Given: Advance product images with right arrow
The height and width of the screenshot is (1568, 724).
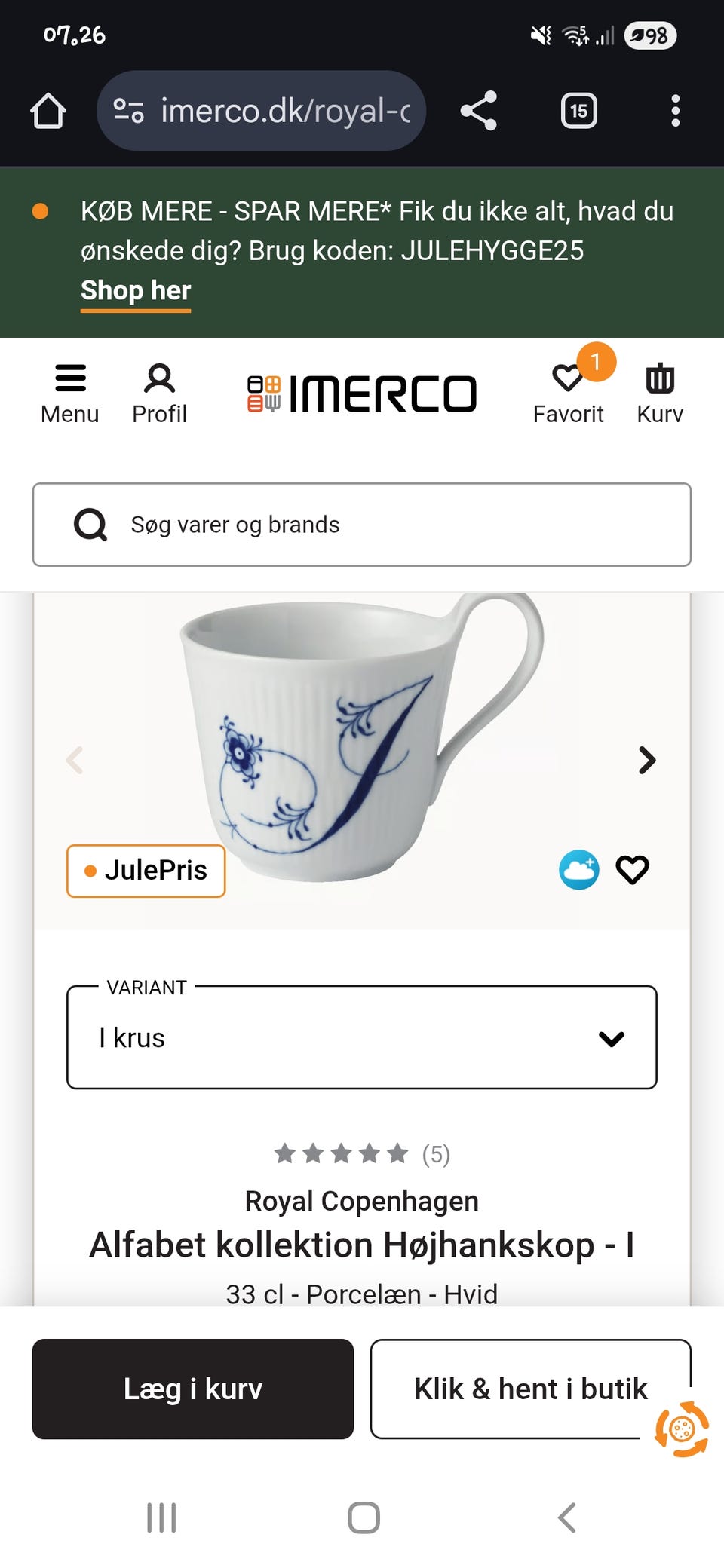Looking at the screenshot, I should click(646, 761).
